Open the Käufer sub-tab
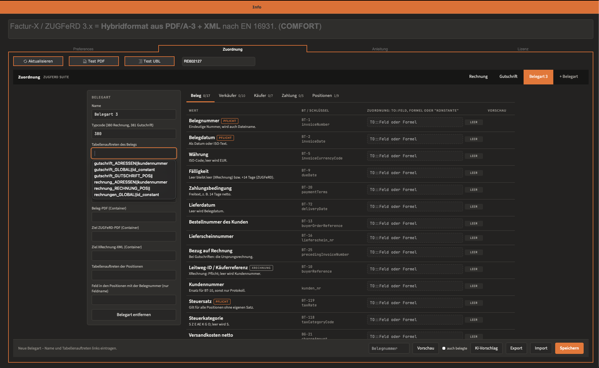 (263, 96)
